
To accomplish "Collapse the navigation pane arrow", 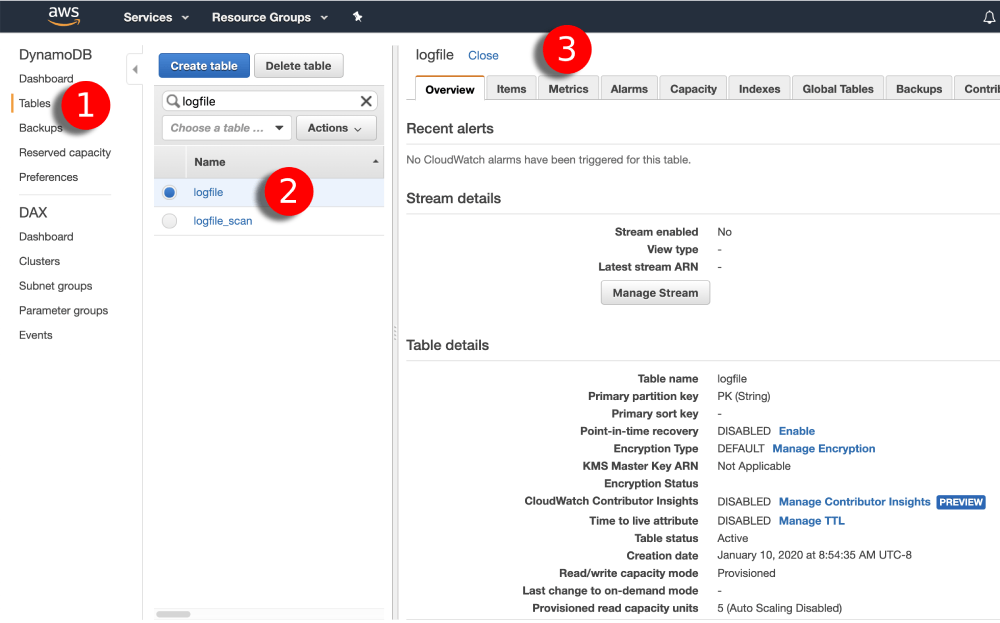I will click(x=135, y=69).
